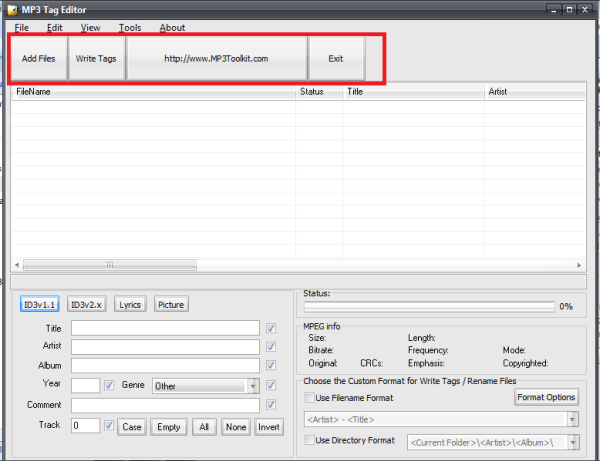Sort by the FileName column header
The width and height of the screenshot is (600, 461).
[153, 92]
